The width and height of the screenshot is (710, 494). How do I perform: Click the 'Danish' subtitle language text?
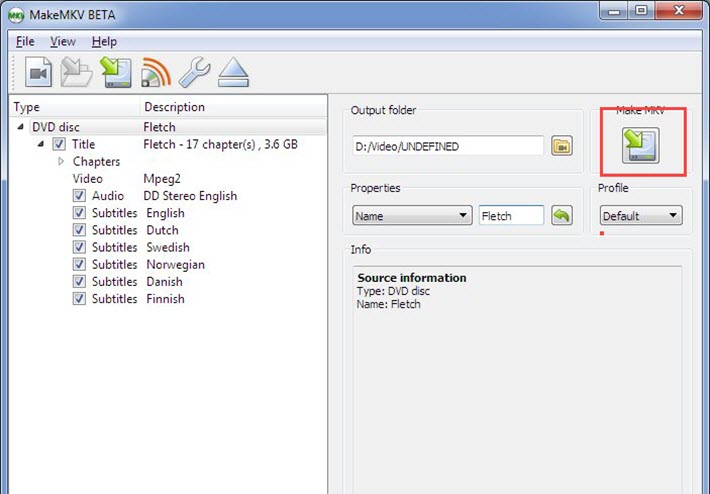point(164,282)
